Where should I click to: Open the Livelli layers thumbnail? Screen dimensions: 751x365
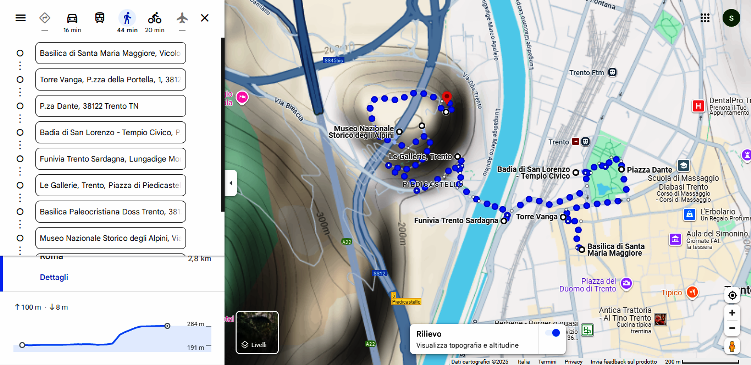[x=257, y=332]
